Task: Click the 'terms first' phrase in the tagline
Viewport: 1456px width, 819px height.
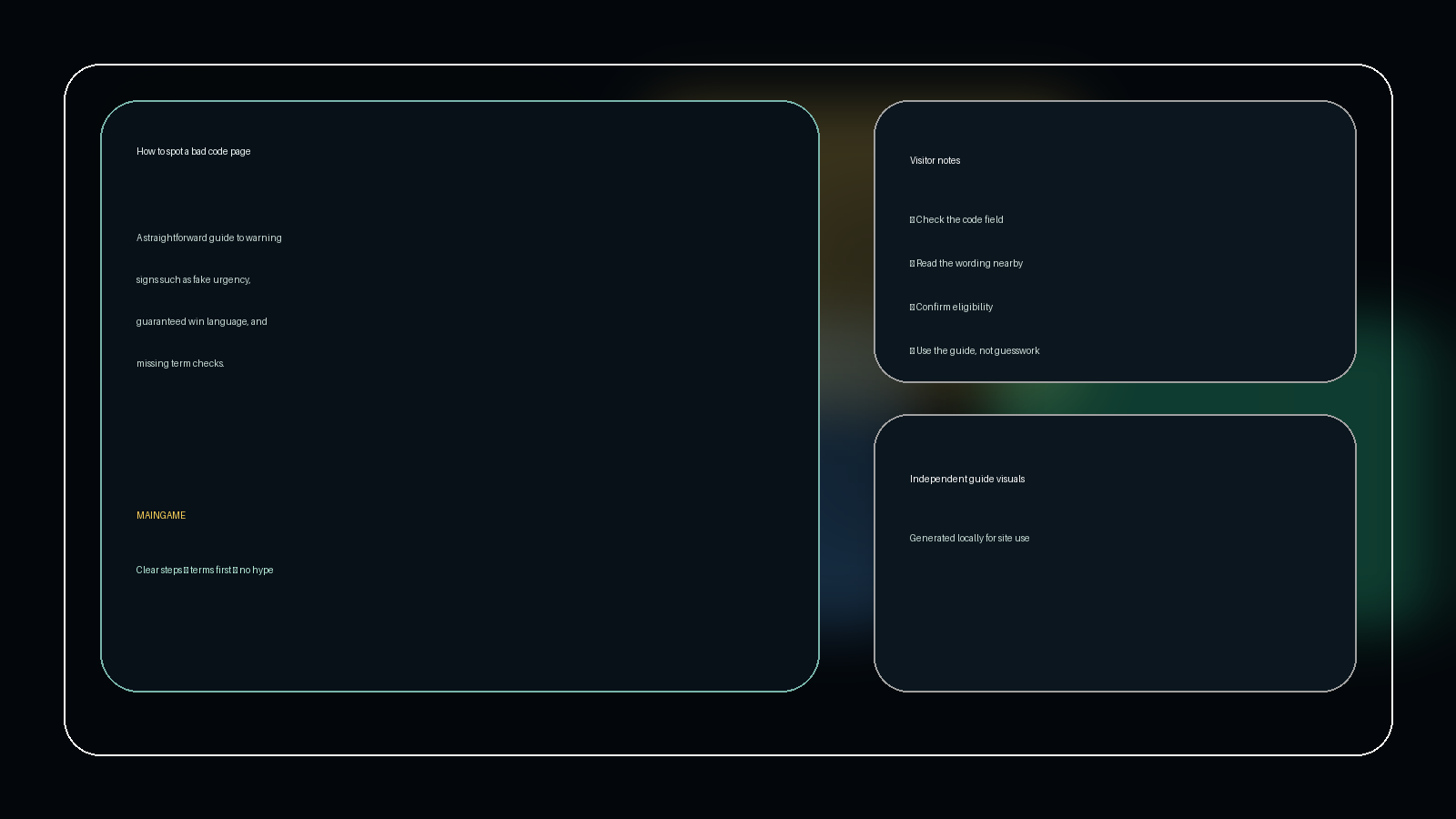Action: [210, 570]
